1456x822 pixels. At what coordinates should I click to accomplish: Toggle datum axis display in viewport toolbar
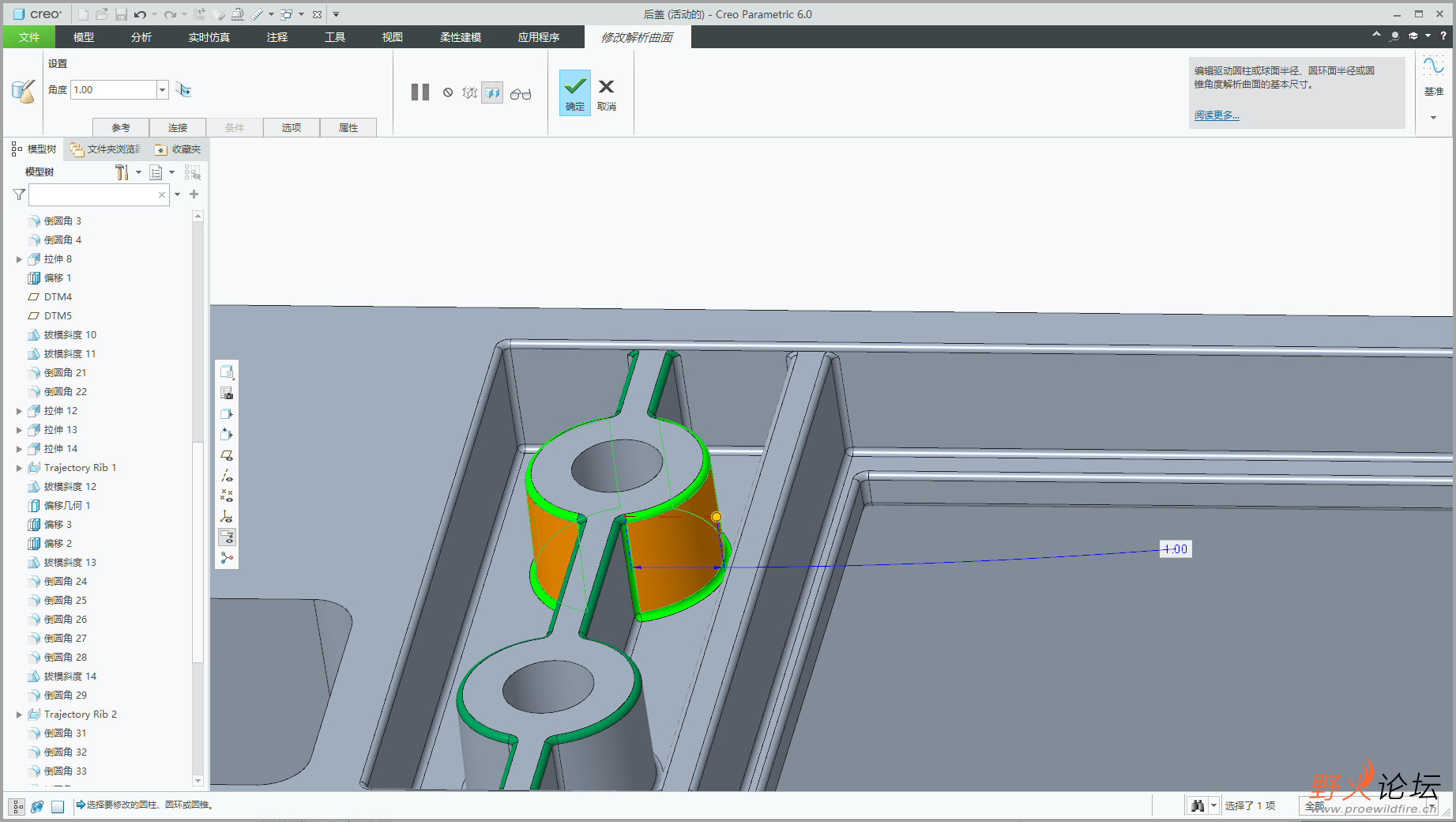tap(227, 476)
